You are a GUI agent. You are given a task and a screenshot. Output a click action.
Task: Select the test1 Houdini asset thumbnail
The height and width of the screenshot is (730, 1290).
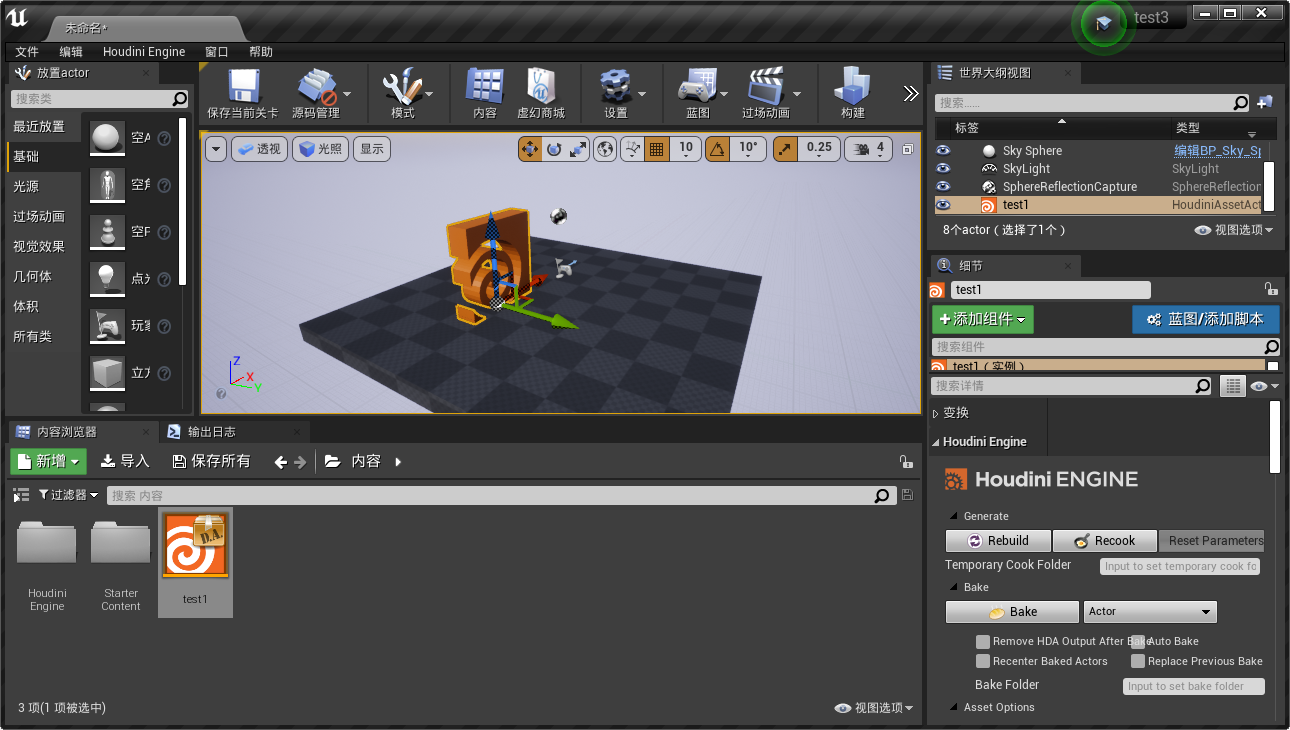195,546
